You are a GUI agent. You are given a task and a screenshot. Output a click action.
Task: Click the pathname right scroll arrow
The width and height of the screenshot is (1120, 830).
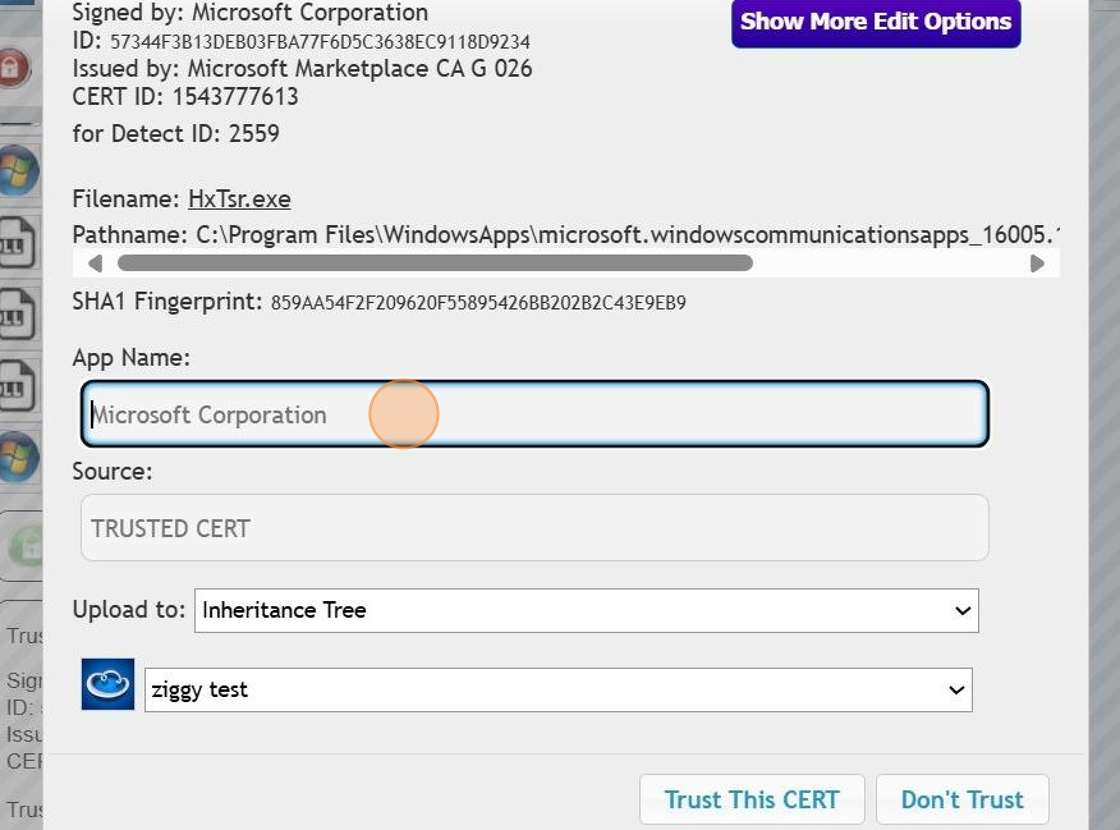(1038, 263)
